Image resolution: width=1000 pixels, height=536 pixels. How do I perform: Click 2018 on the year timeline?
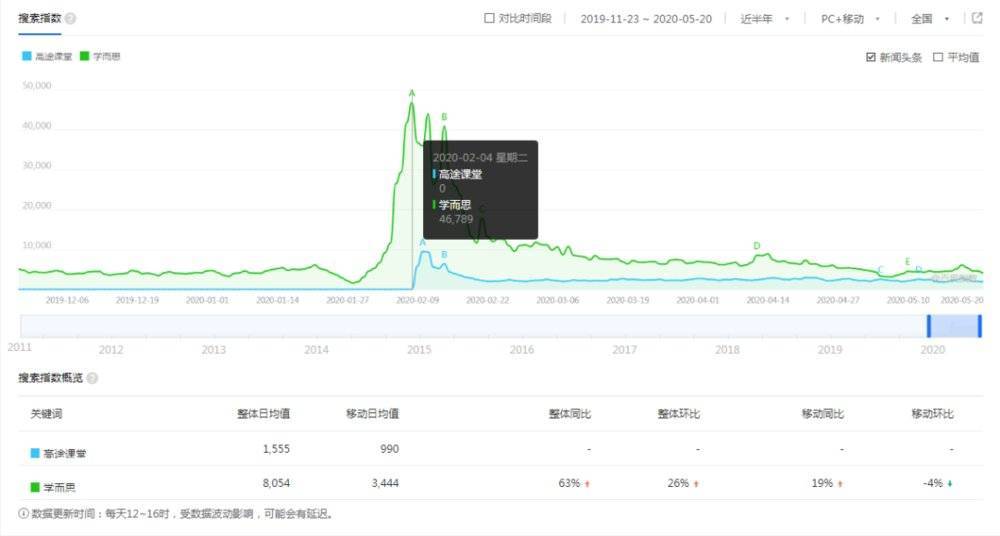click(727, 350)
